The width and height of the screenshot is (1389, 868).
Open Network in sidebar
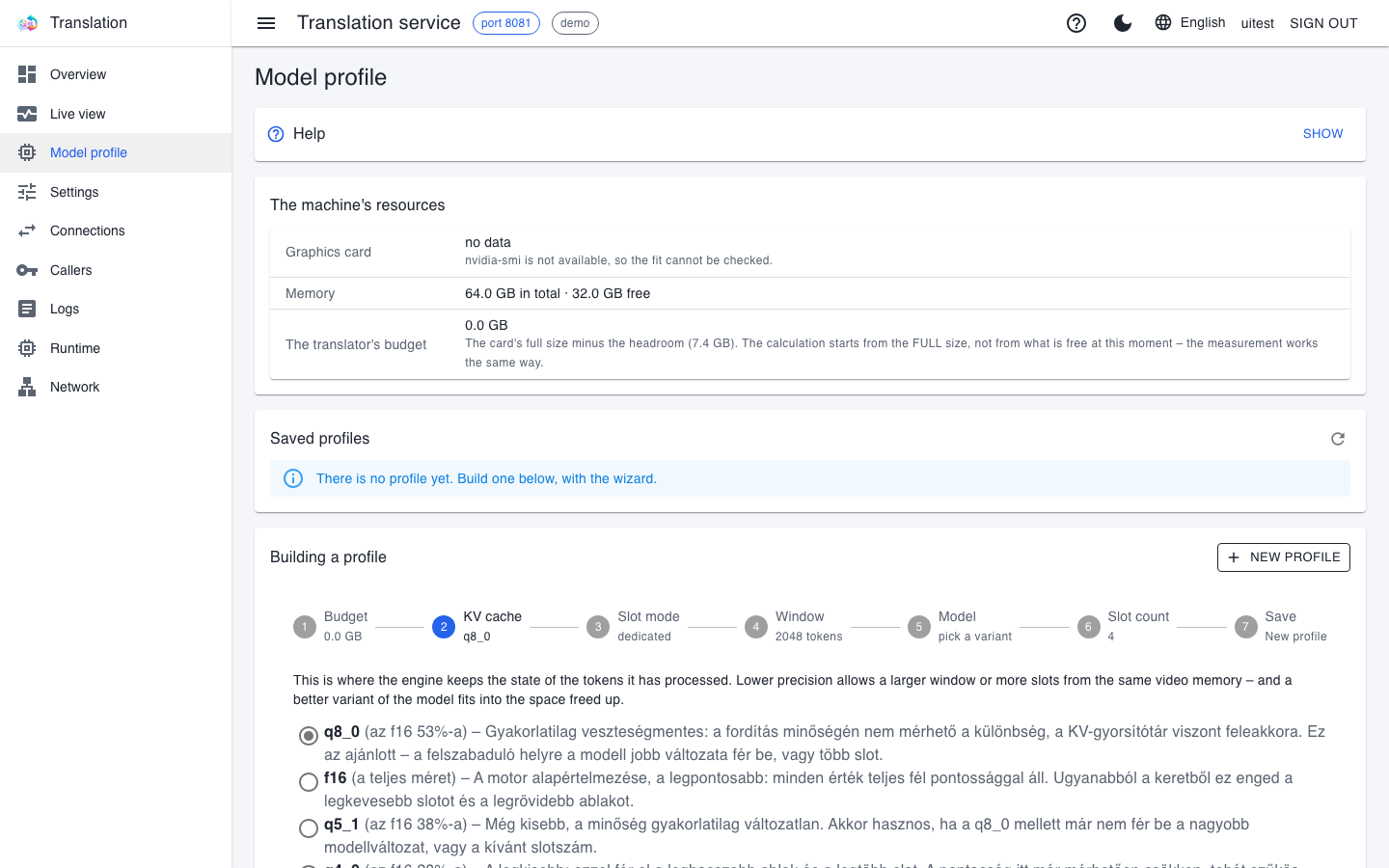click(x=116, y=387)
